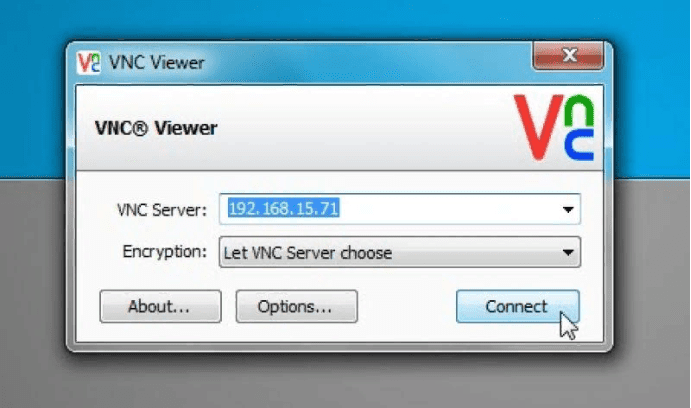This screenshot has width=691, height=408.
Task: Click the green n in the VNC logo
Action: [x=579, y=111]
